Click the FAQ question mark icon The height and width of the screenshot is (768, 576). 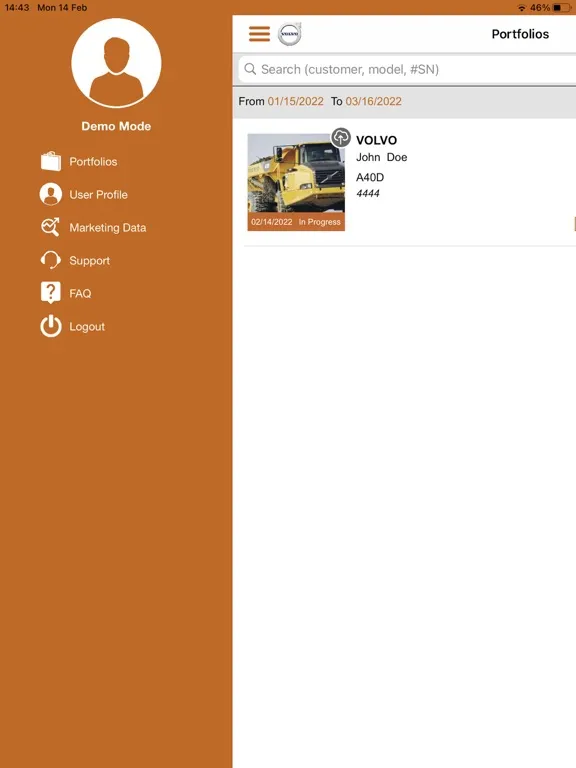(x=50, y=292)
